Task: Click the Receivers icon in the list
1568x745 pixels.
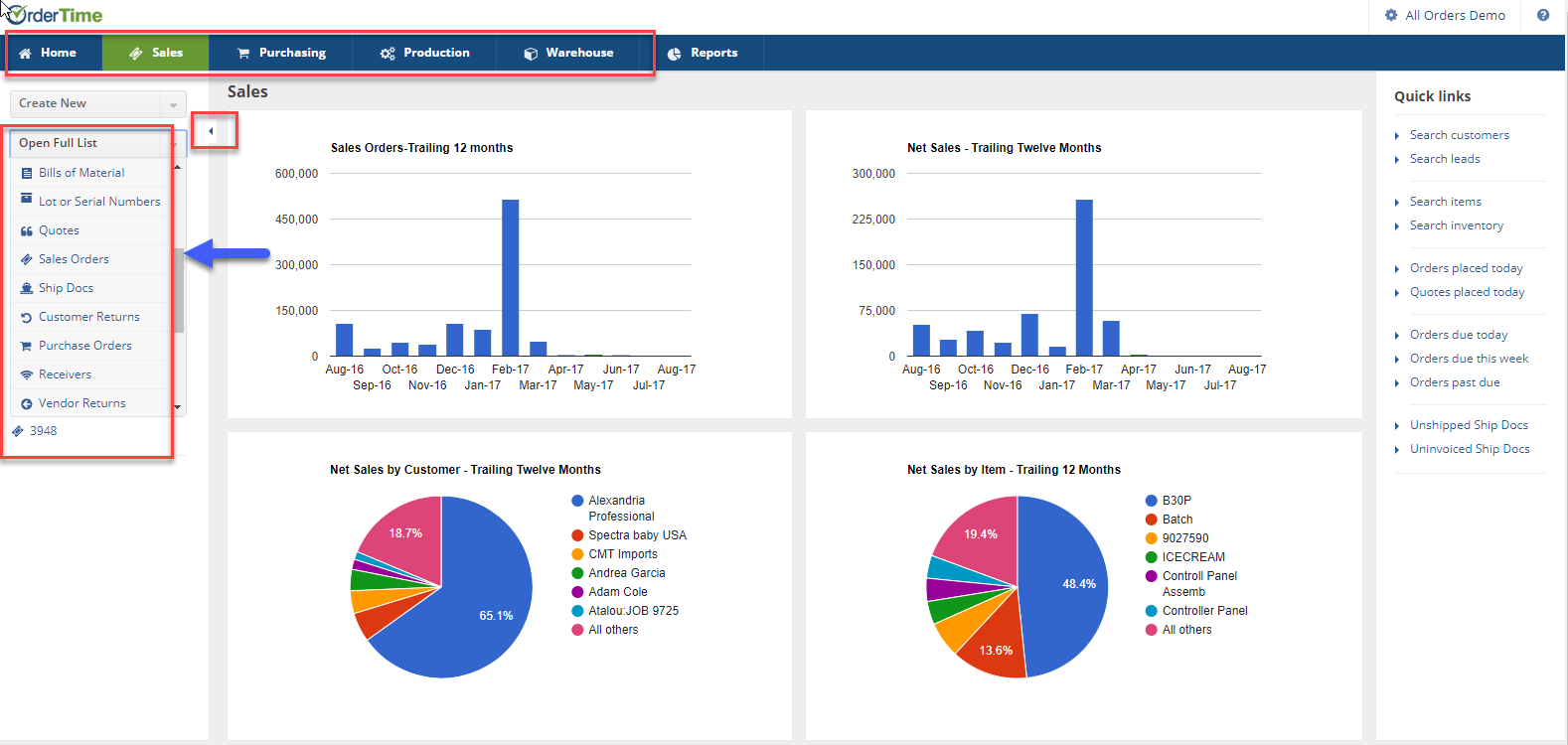Action: pyautogui.click(x=27, y=374)
